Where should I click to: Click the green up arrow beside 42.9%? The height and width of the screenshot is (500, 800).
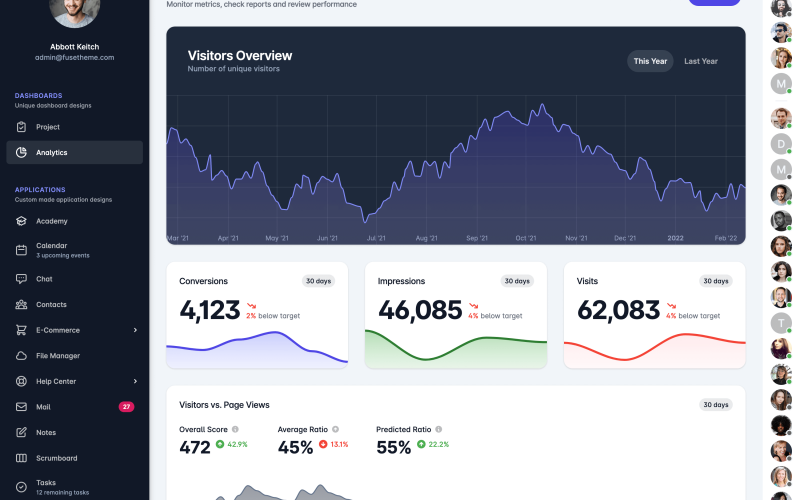coord(220,444)
